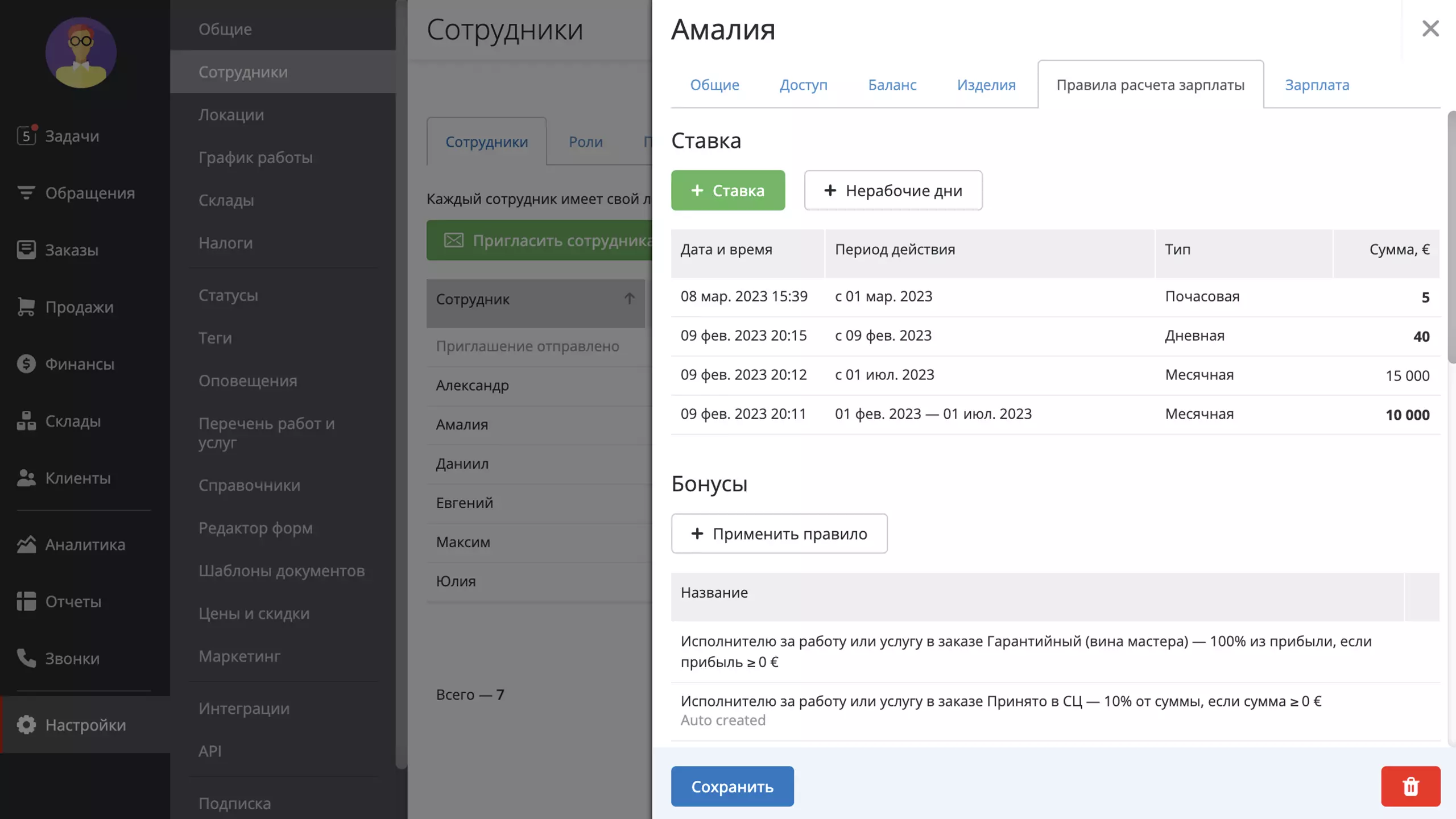Select employee Юлия in the list
This screenshot has height=819, width=1456.
[539, 581]
